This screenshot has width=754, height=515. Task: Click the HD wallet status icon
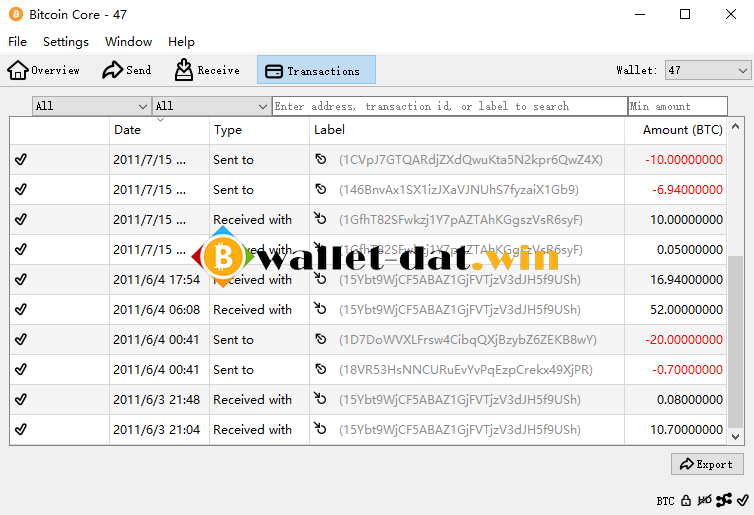point(704,501)
